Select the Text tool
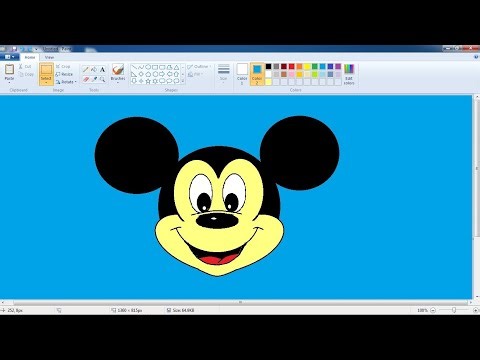The image size is (480, 360). pyautogui.click(x=102, y=70)
